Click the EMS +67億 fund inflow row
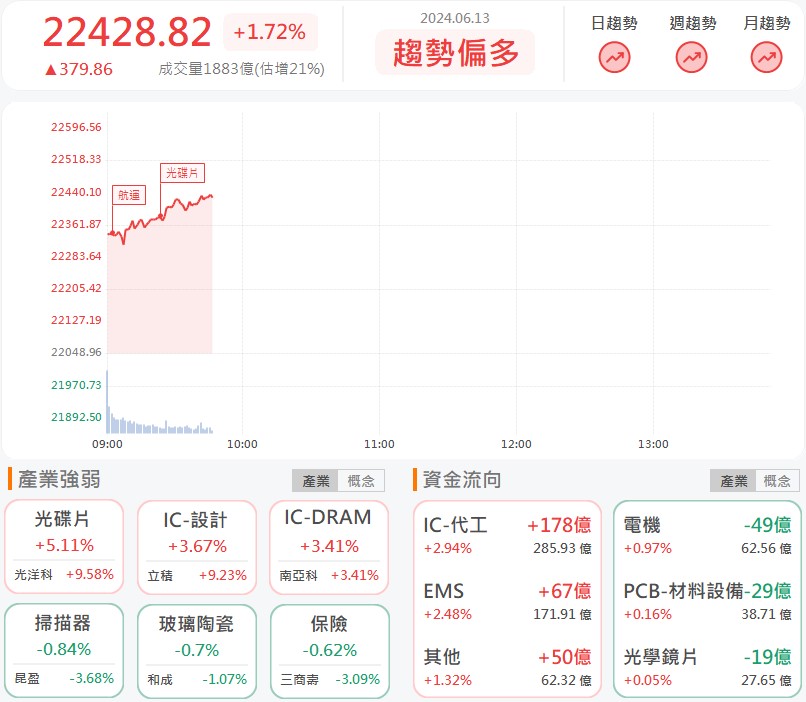806x702 pixels. pos(507,602)
